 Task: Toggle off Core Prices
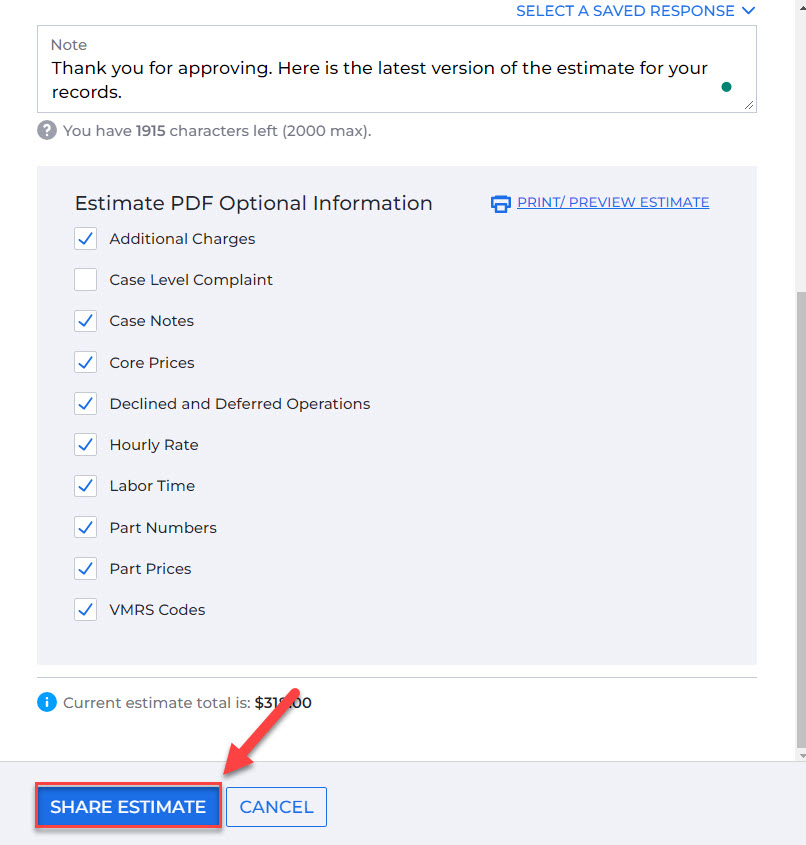[x=85, y=362]
